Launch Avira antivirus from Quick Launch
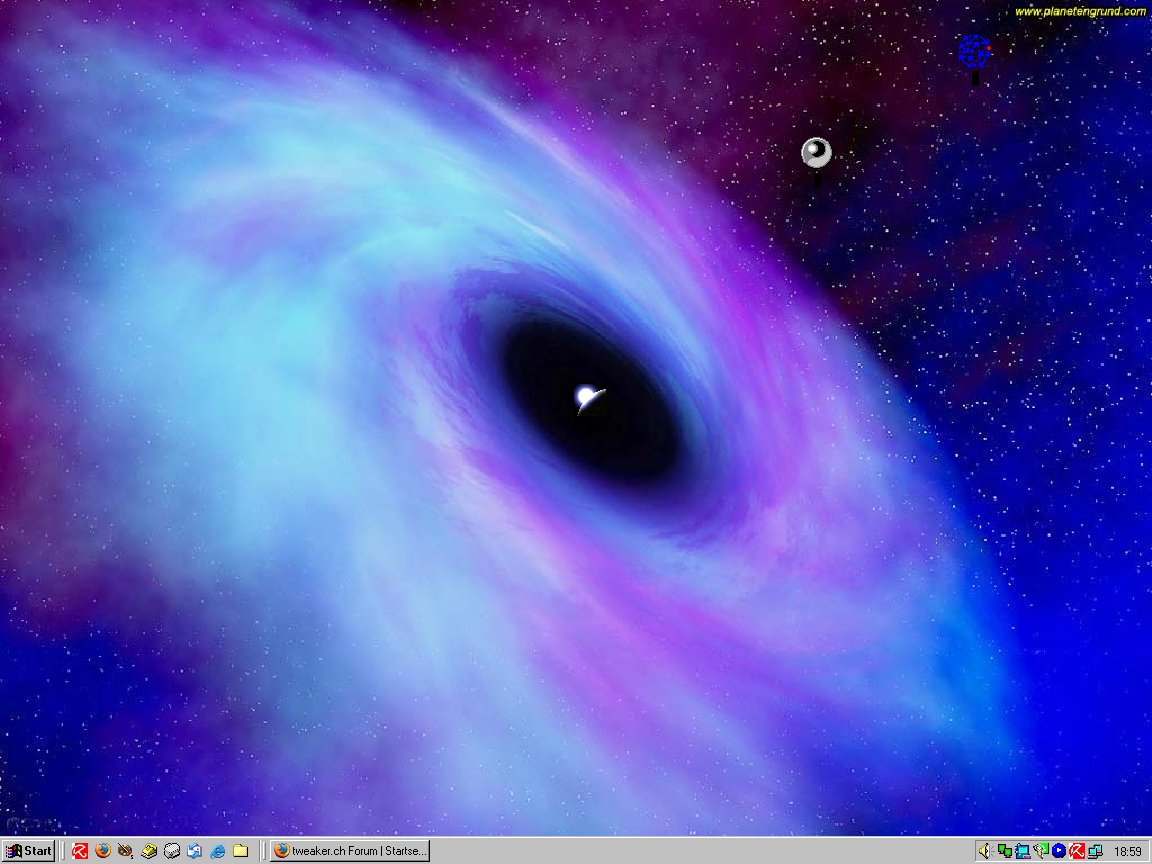This screenshot has width=1152, height=864. (80, 851)
